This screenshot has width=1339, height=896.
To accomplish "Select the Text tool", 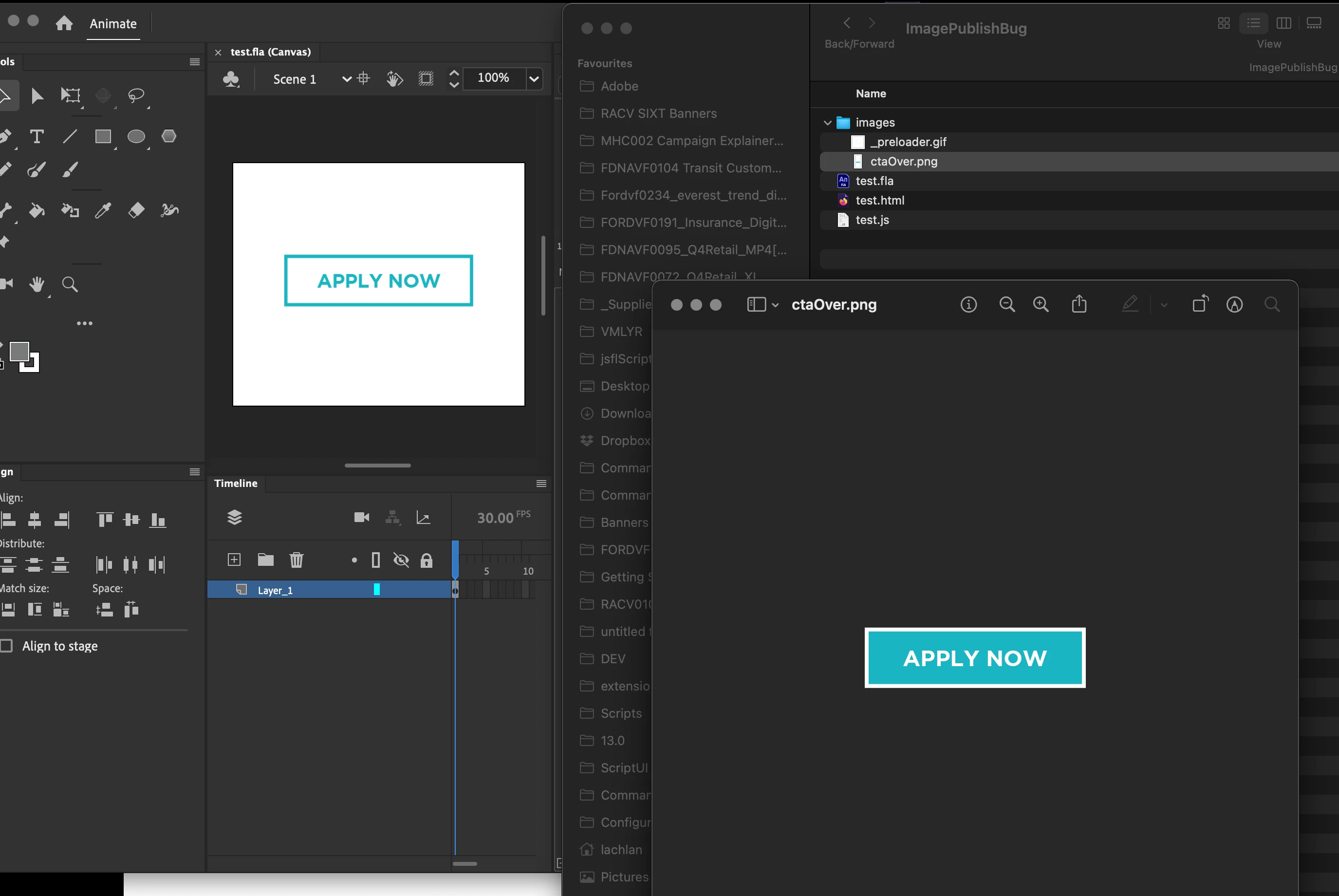I will 37,136.
